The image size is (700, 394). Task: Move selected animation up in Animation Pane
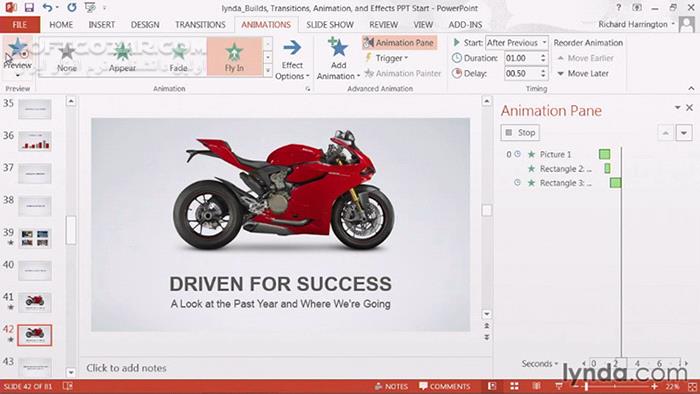(666, 133)
